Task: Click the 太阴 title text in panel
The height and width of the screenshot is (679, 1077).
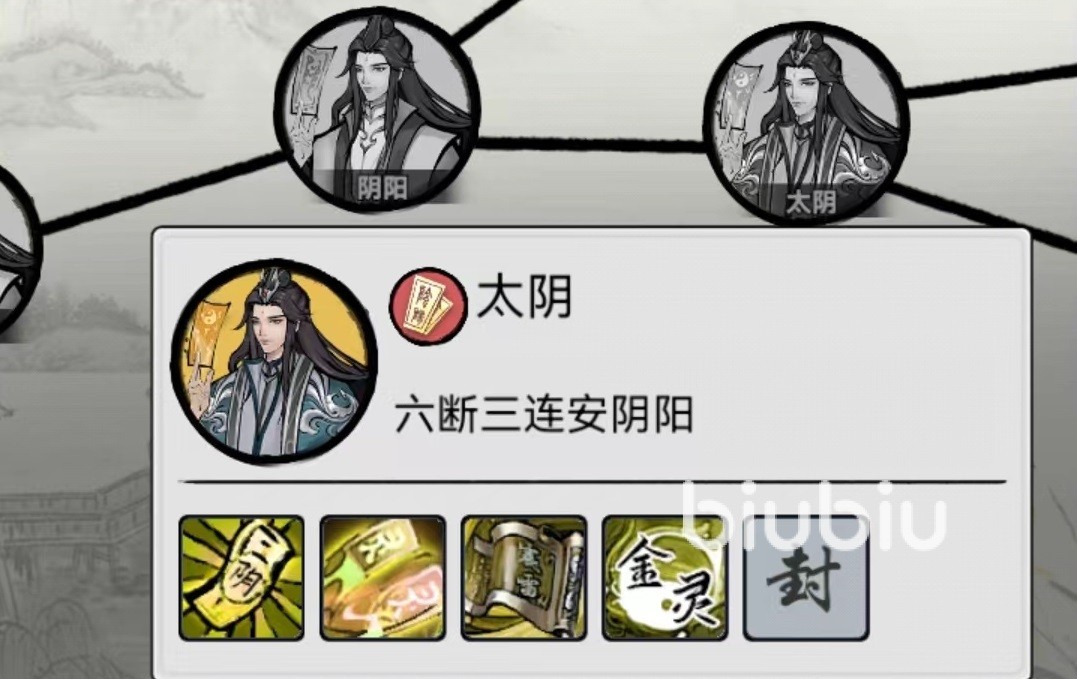Action: (524, 297)
